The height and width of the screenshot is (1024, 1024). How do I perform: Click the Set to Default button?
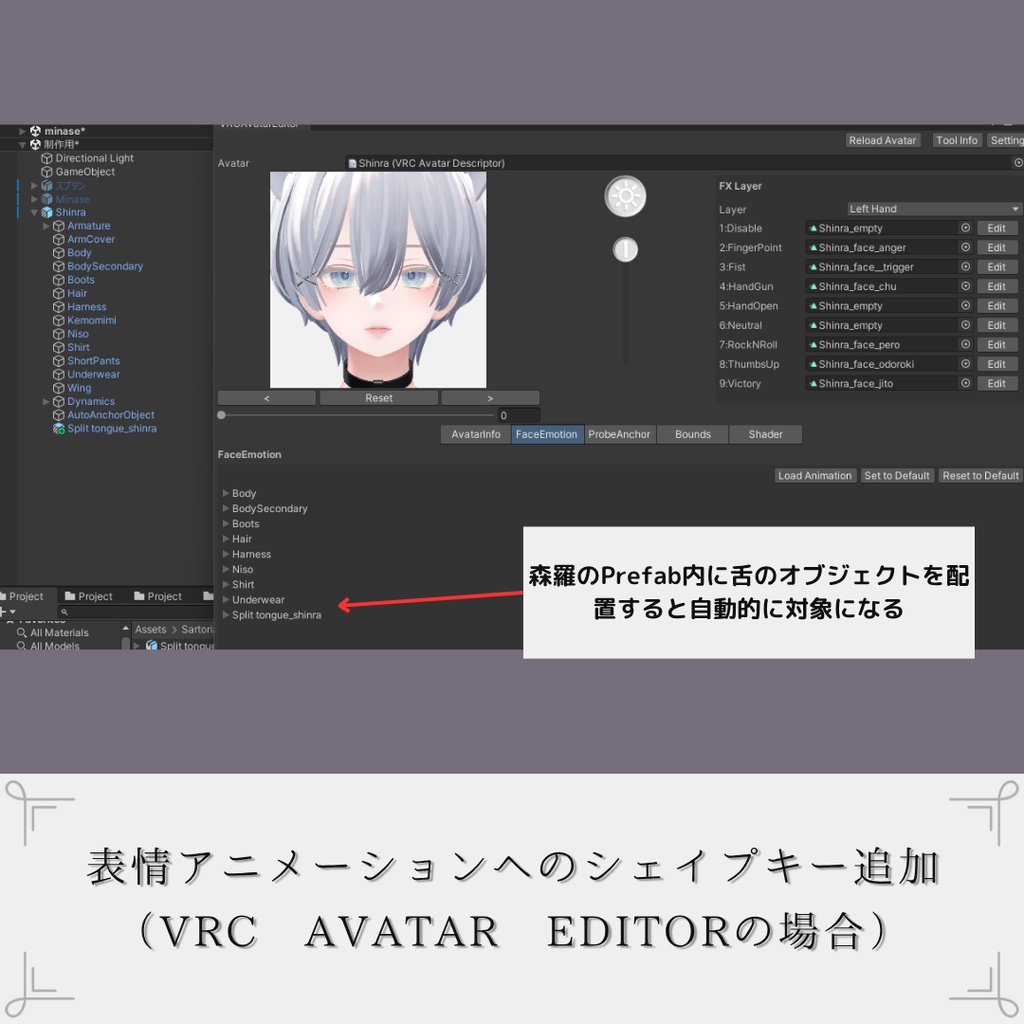pos(897,475)
